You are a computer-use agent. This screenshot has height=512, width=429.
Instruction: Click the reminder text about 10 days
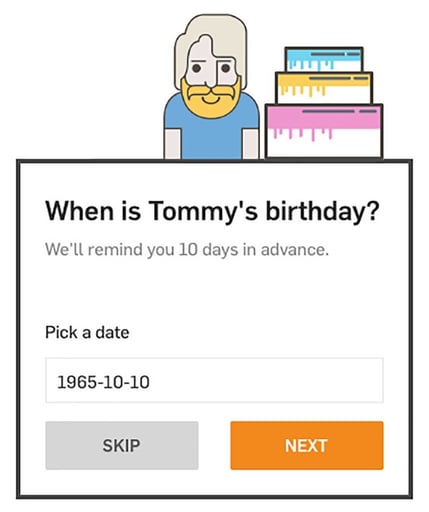187,250
